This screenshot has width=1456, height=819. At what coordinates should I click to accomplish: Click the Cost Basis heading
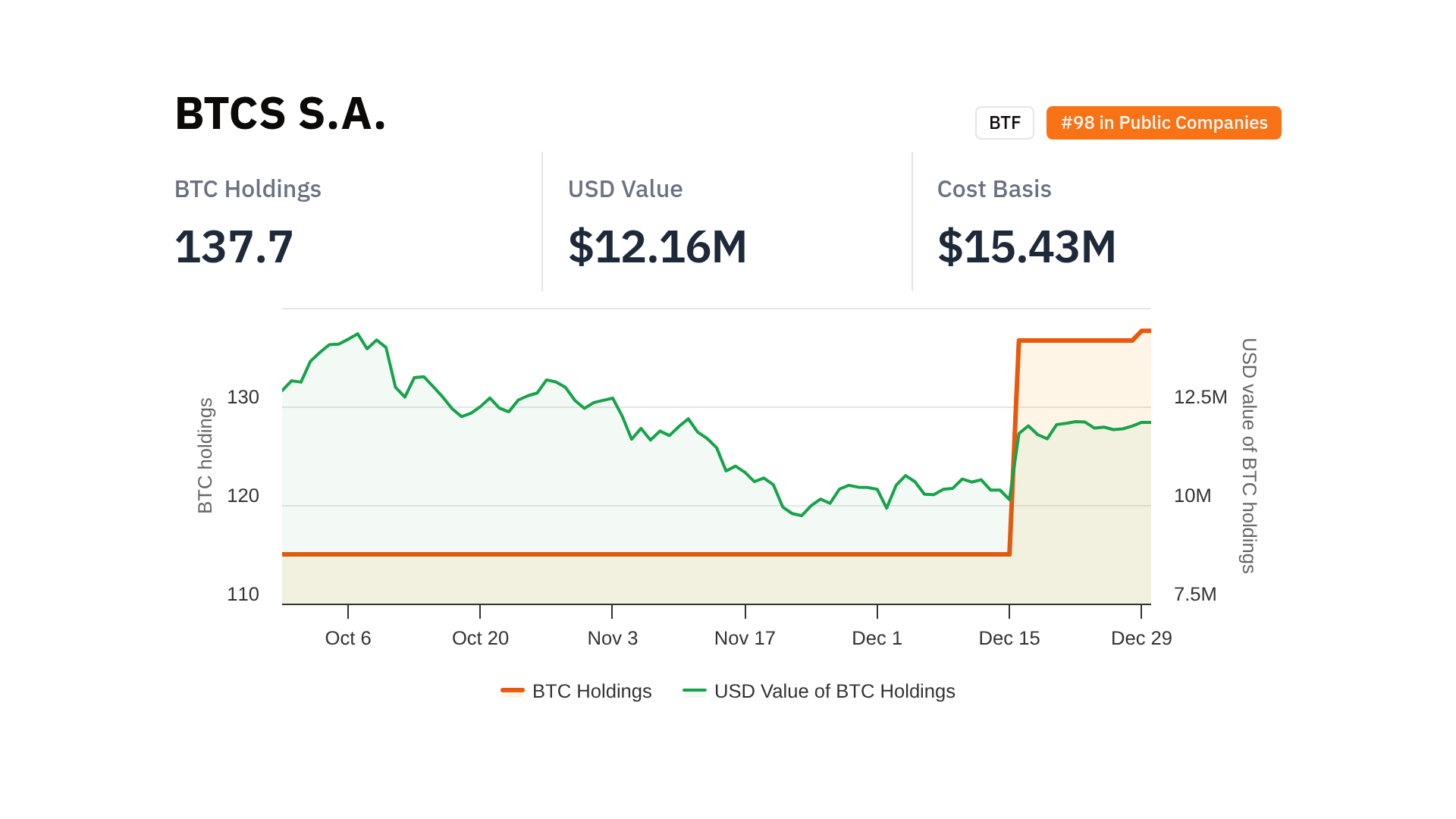pyautogui.click(x=994, y=189)
